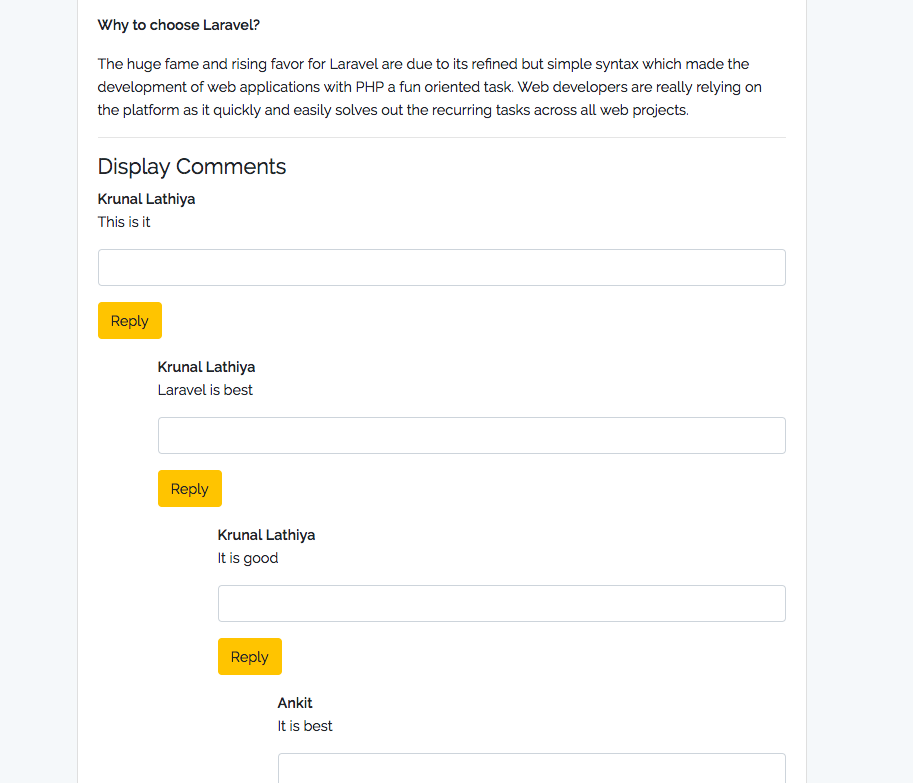Screen dimensions: 913x783
Task: Click Krunal Lathiya name above "It is good"
Action: click(x=267, y=535)
